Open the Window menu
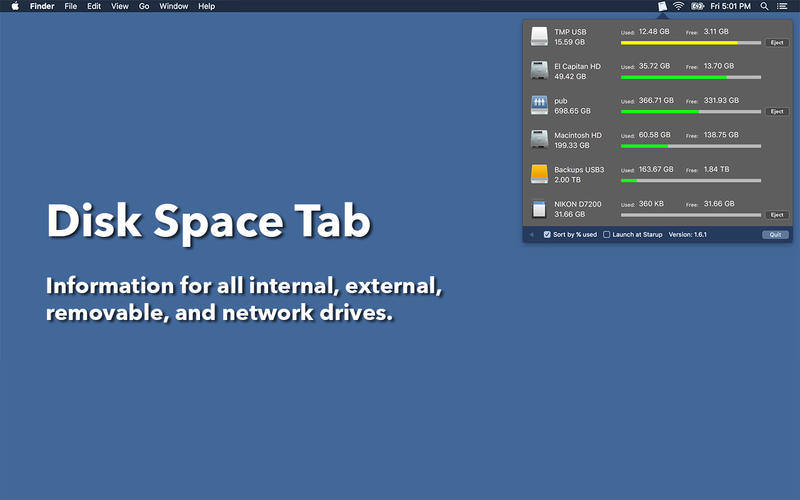Image resolution: width=800 pixels, height=500 pixels. 173,6
